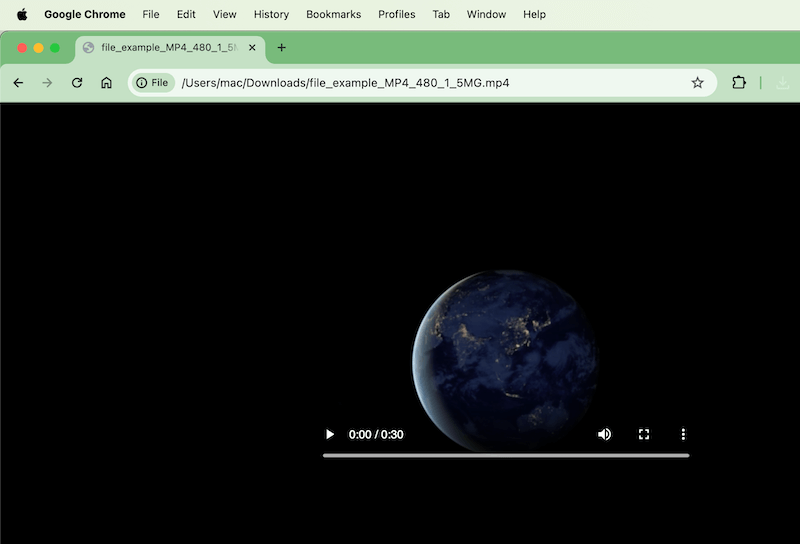This screenshot has height=544, width=800.
Task: Go forward to next page
Action: (x=47, y=83)
